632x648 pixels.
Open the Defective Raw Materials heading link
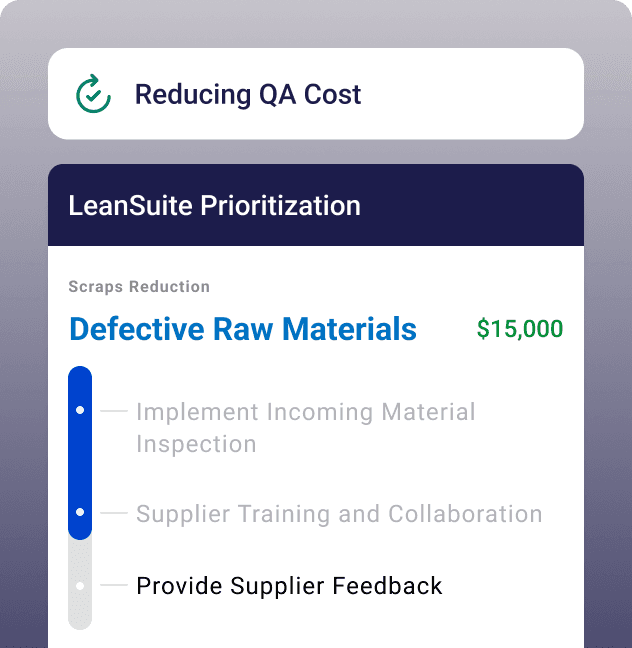point(243,329)
